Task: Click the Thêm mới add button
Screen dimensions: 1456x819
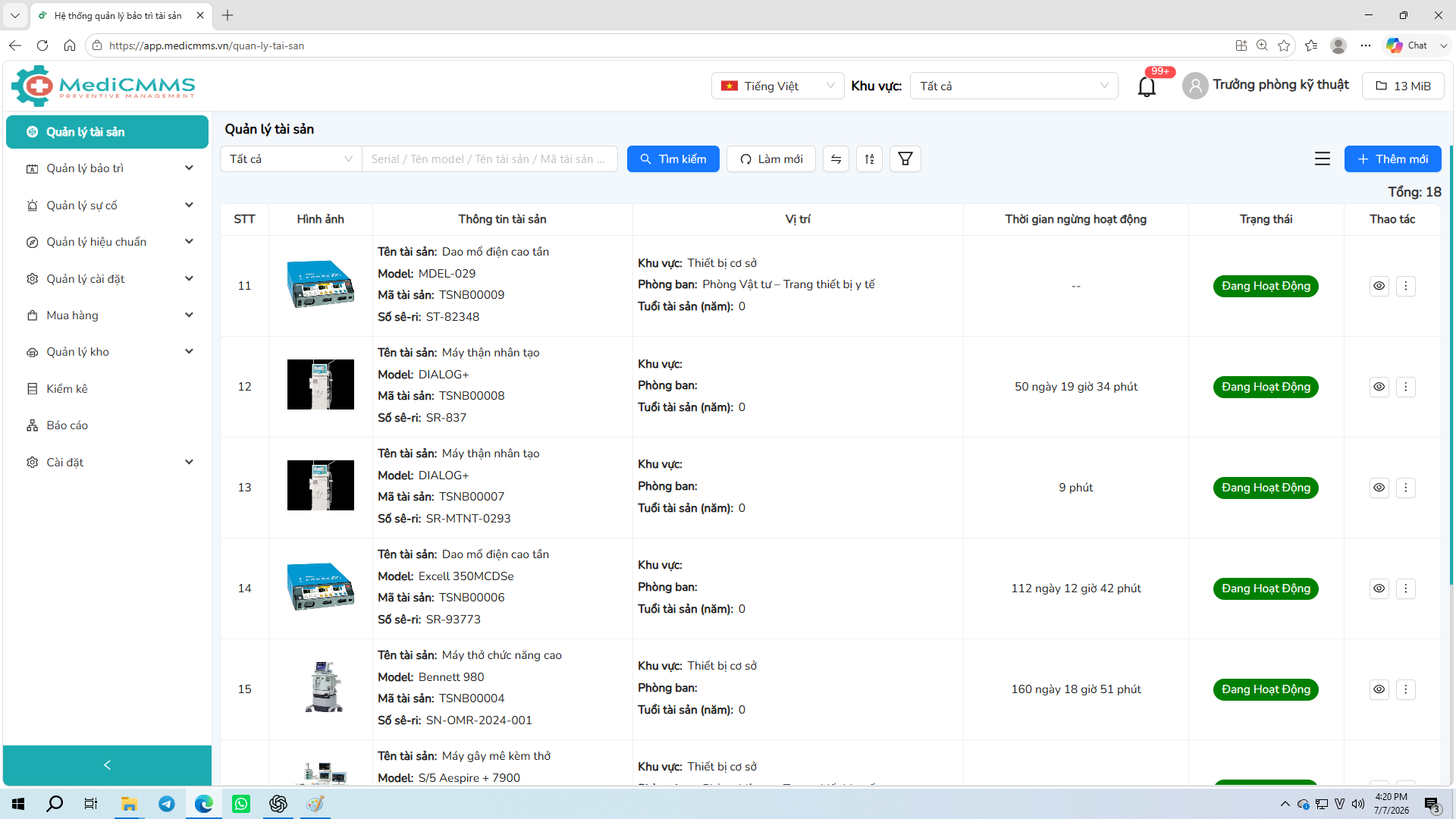Action: pyautogui.click(x=1392, y=159)
